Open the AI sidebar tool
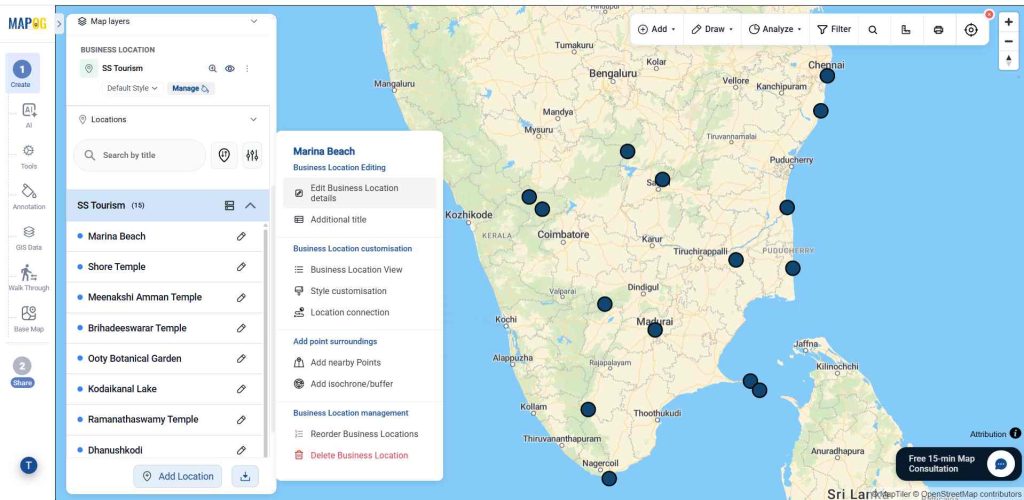1024x500 pixels. pos(29,116)
